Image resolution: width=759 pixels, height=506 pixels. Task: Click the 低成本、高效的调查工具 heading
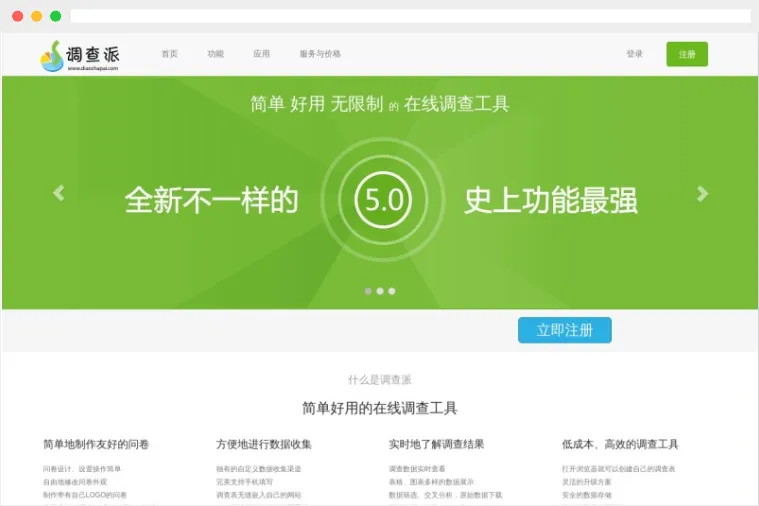tap(620, 444)
